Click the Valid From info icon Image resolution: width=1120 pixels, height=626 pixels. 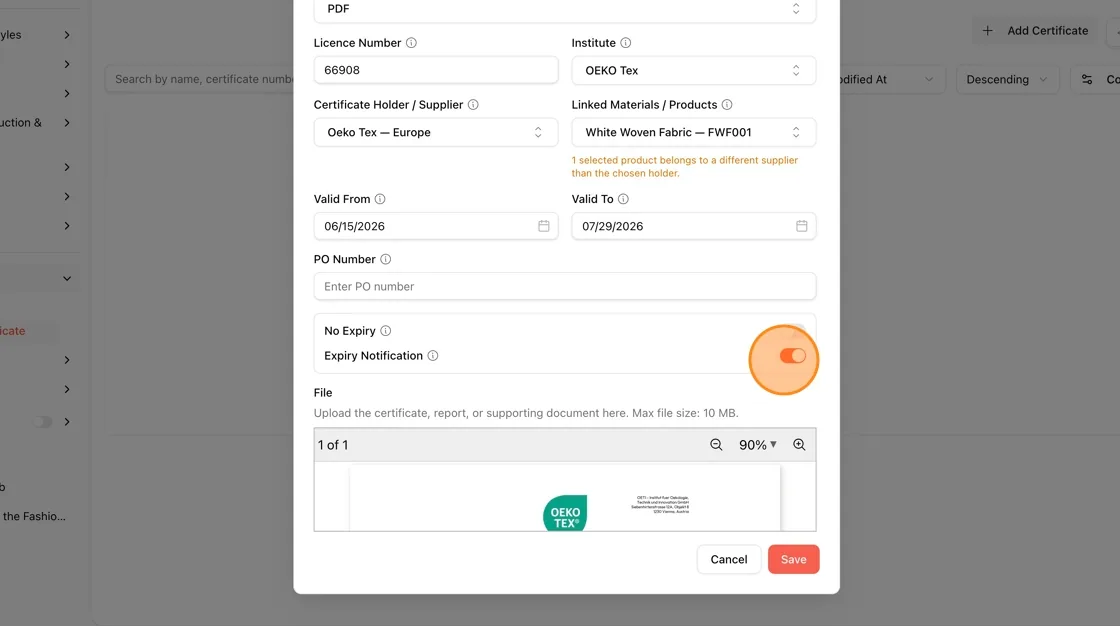tap(380, 199)
